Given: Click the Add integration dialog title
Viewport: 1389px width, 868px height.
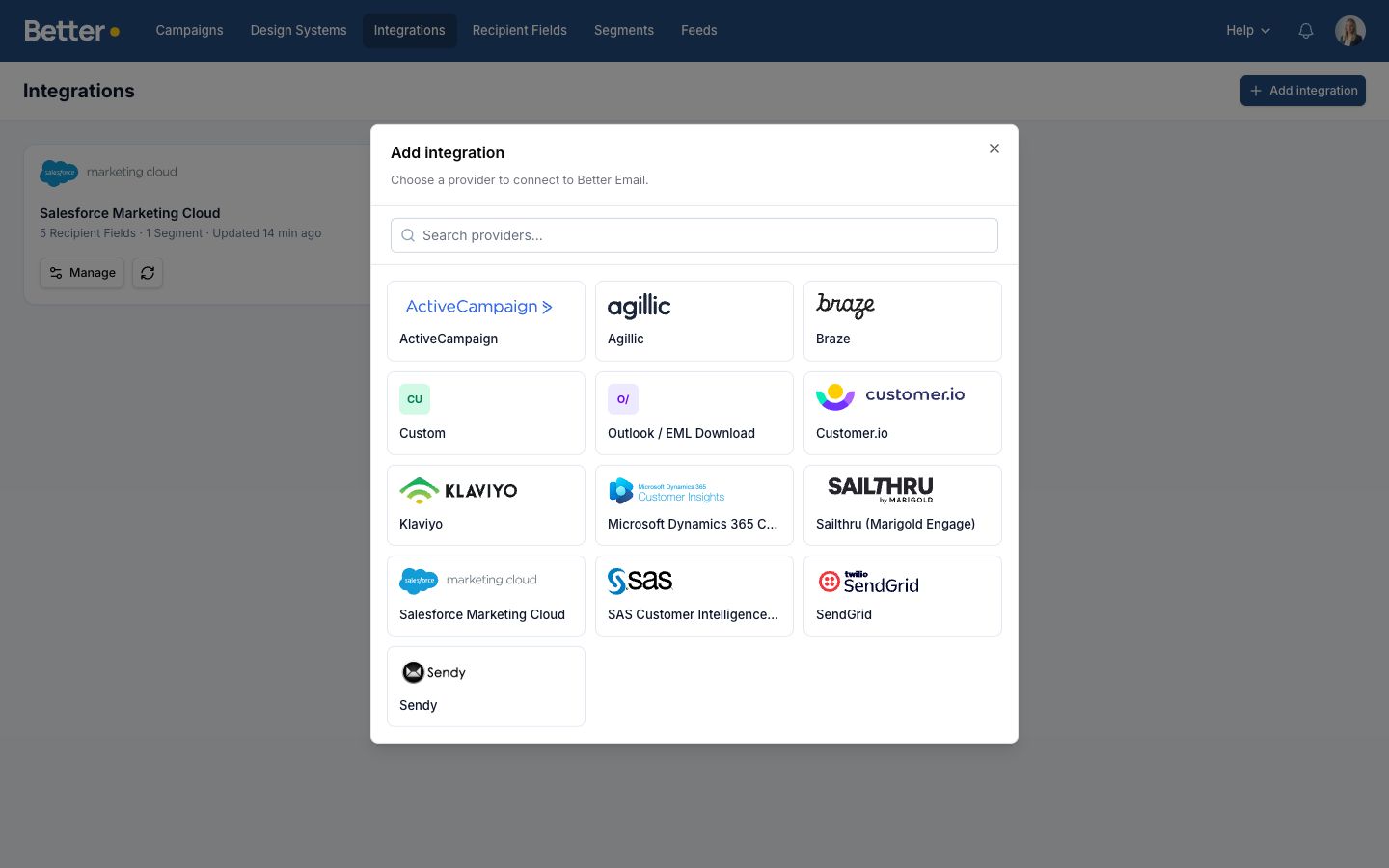Looking at the screenshot, I should pos(448,152).
